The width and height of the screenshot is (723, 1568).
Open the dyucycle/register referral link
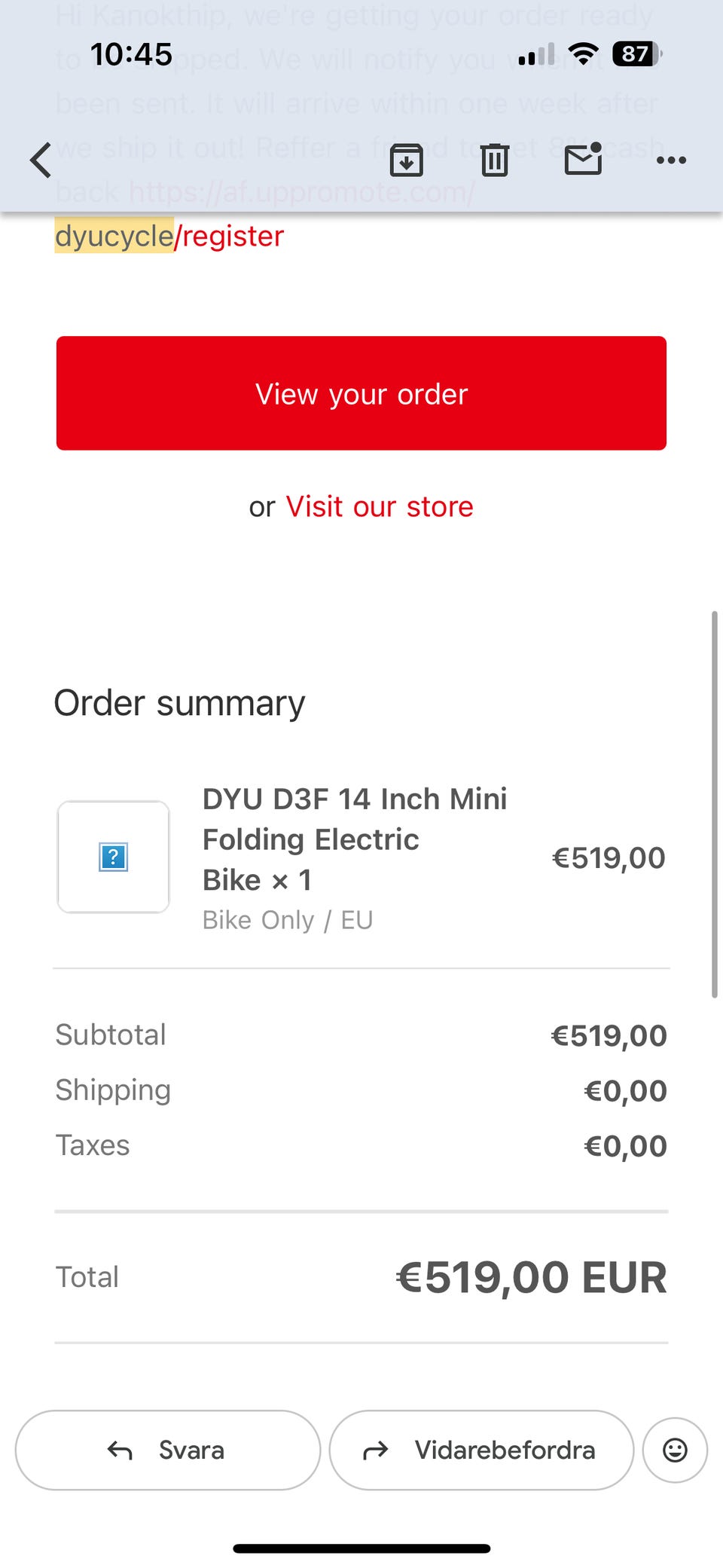click(169, 236)
